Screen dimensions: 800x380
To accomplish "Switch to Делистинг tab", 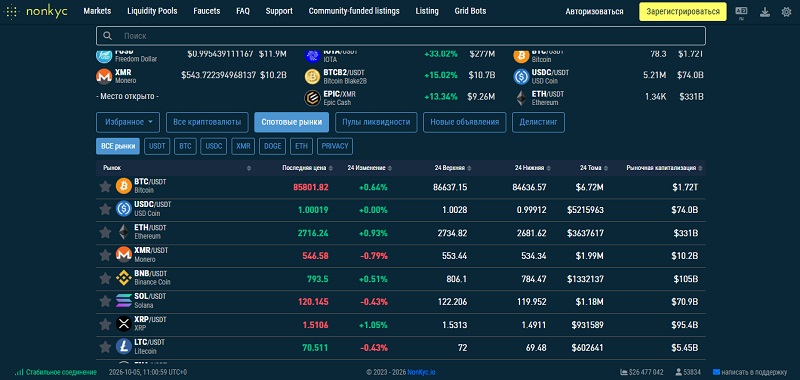I will pyautogui.click(x=538, y=122).
